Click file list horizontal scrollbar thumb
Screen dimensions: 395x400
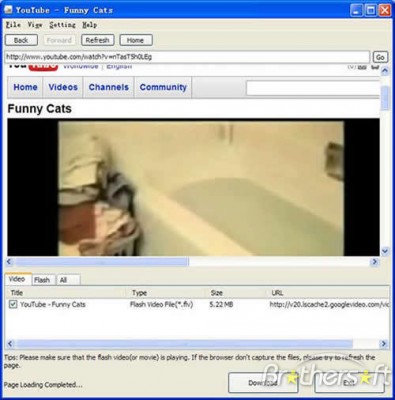pyautogui.click(x=184, y=344)
